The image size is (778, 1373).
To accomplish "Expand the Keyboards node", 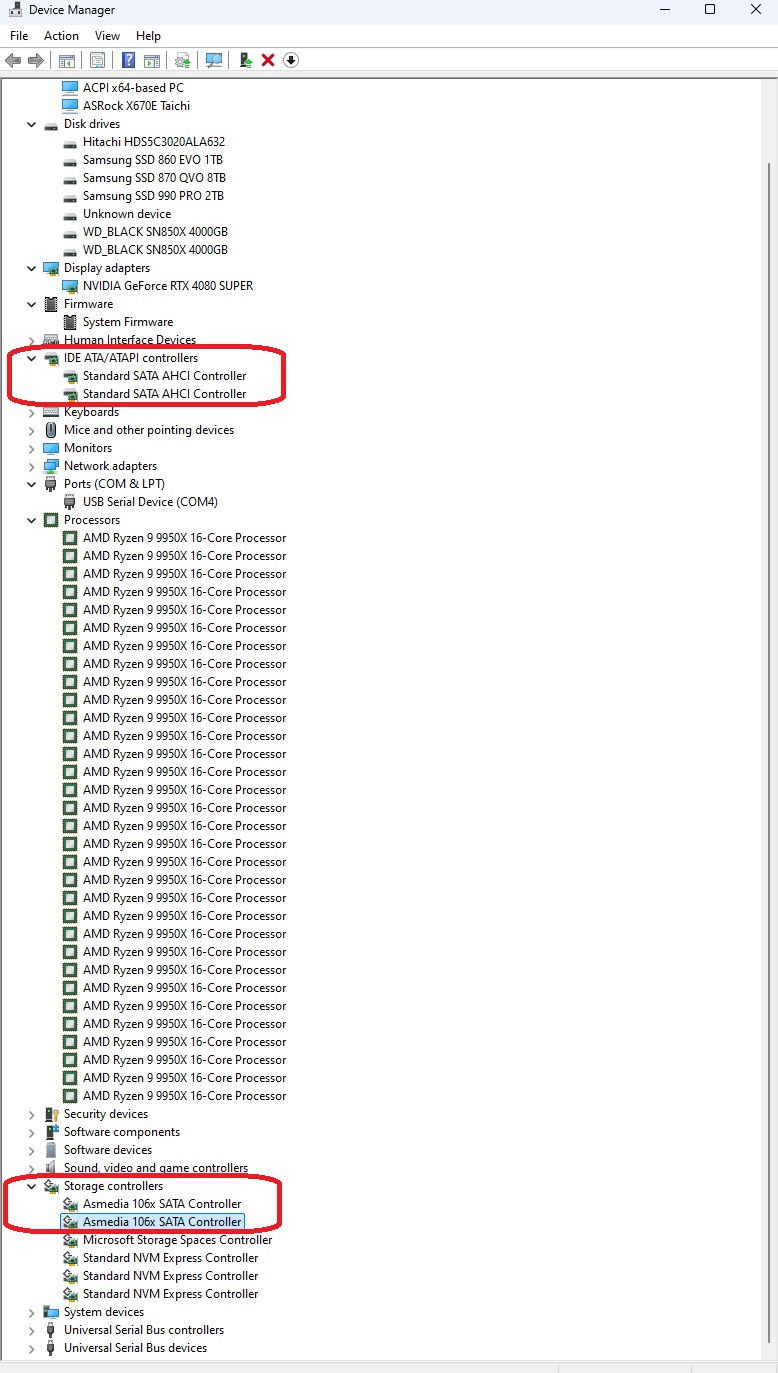I will tap(32, 412).
